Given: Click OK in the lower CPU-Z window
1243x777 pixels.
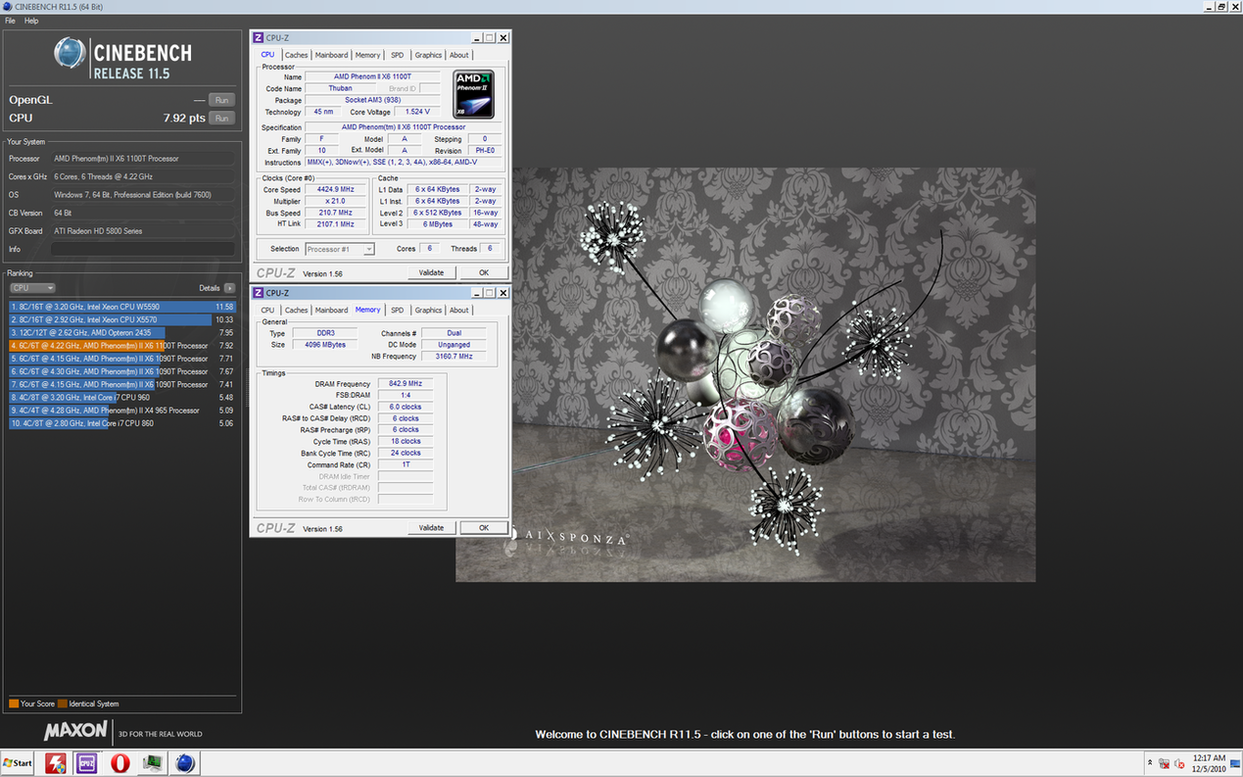Looking at the screenshot, I should pyautogui.click(x=484, y=528).
